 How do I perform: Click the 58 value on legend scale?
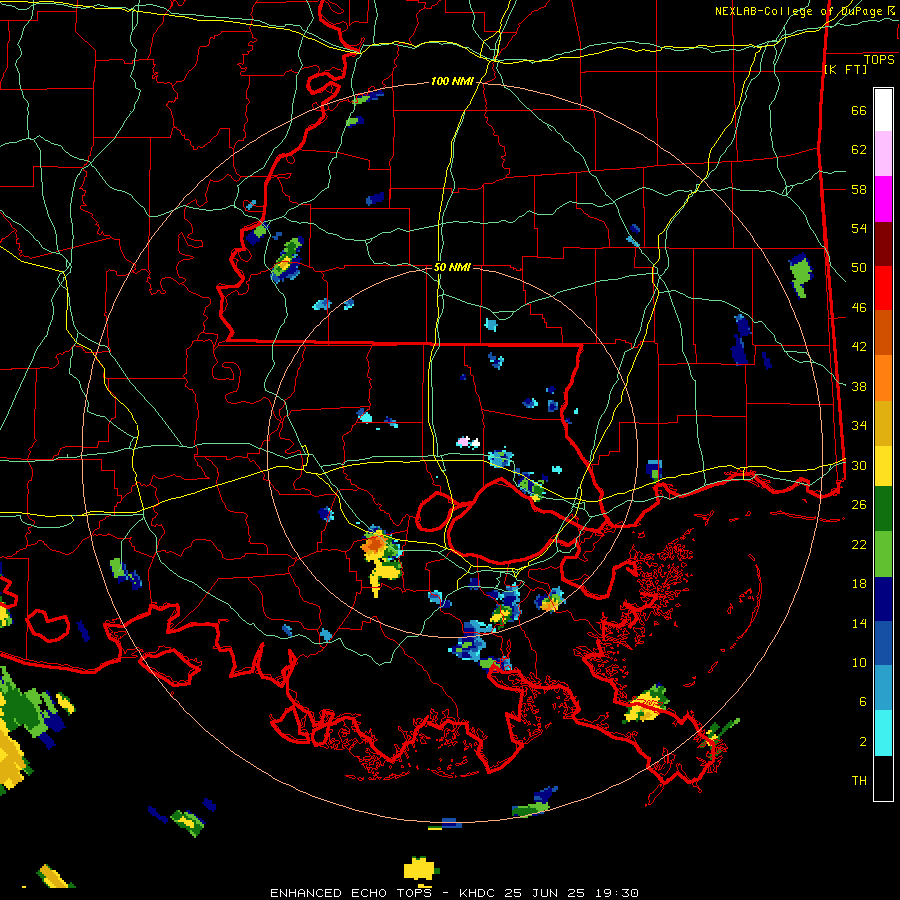click(x=859, y=189)
